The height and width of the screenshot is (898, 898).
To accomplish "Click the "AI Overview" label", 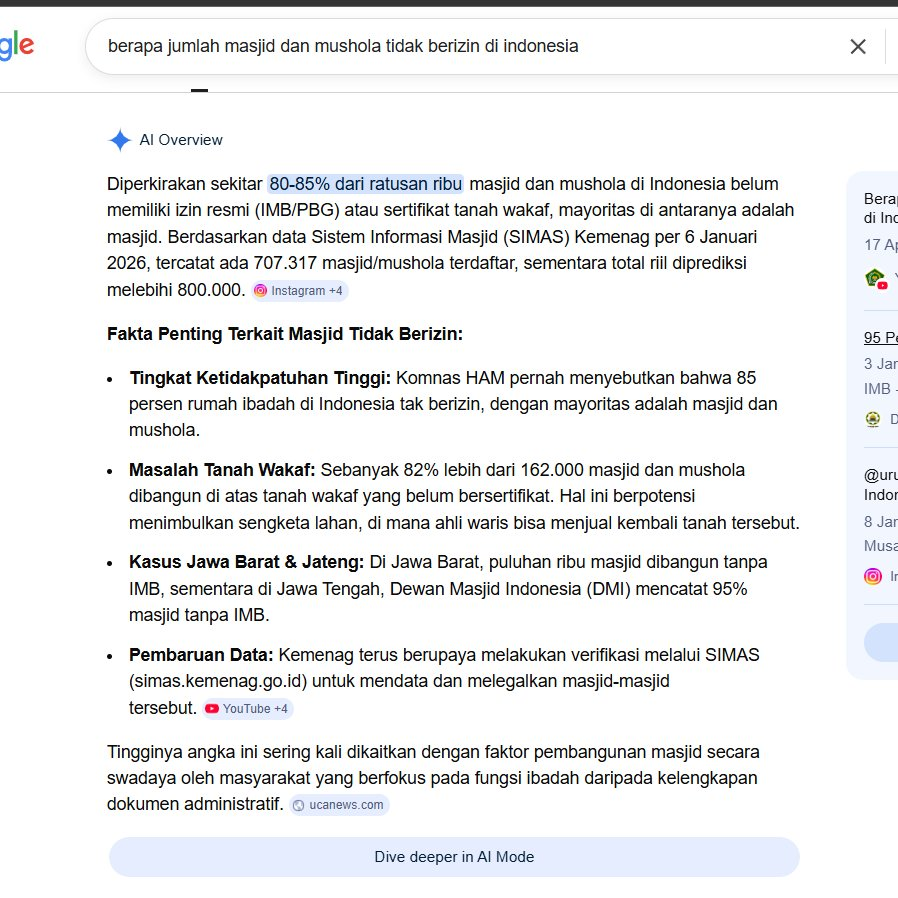I will coord(181,140).
